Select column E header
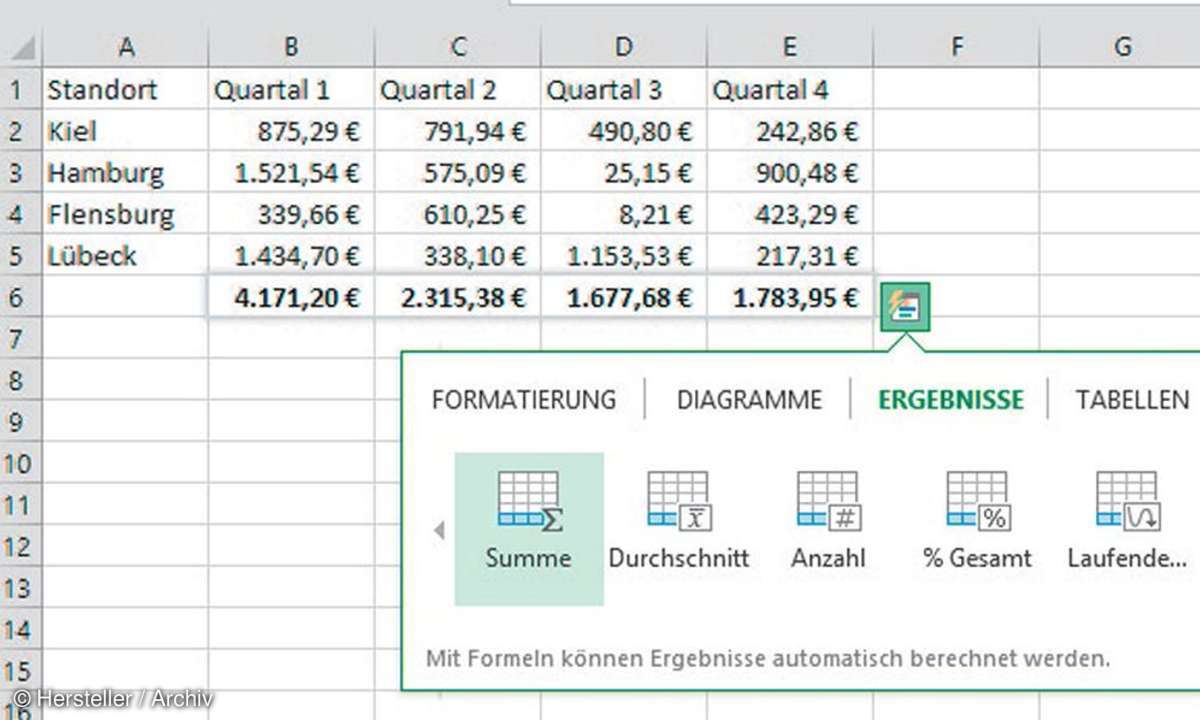Viewport: 1200px width, 720px height. (x=789, y=46)
